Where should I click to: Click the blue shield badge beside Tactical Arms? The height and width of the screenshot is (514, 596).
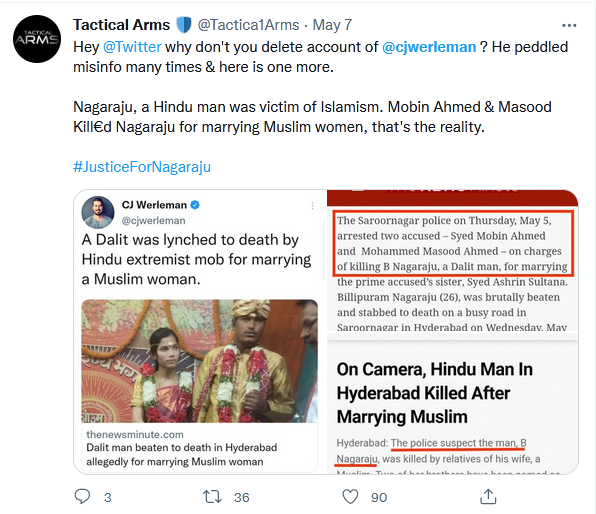pos(184,25)
